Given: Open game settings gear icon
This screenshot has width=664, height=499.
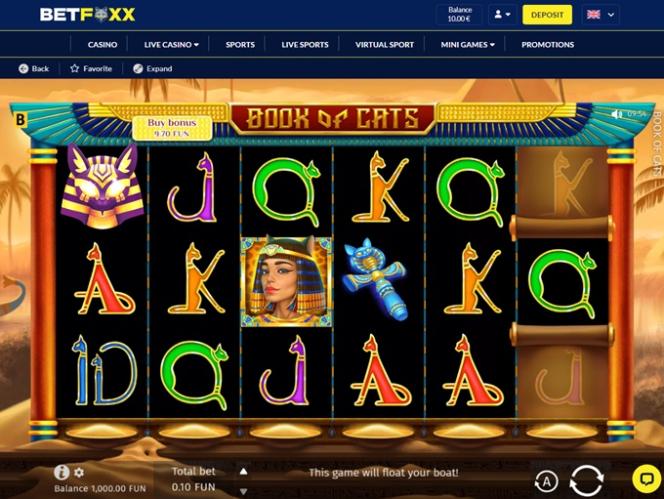Looking at the screenshot, I should 79,472.
